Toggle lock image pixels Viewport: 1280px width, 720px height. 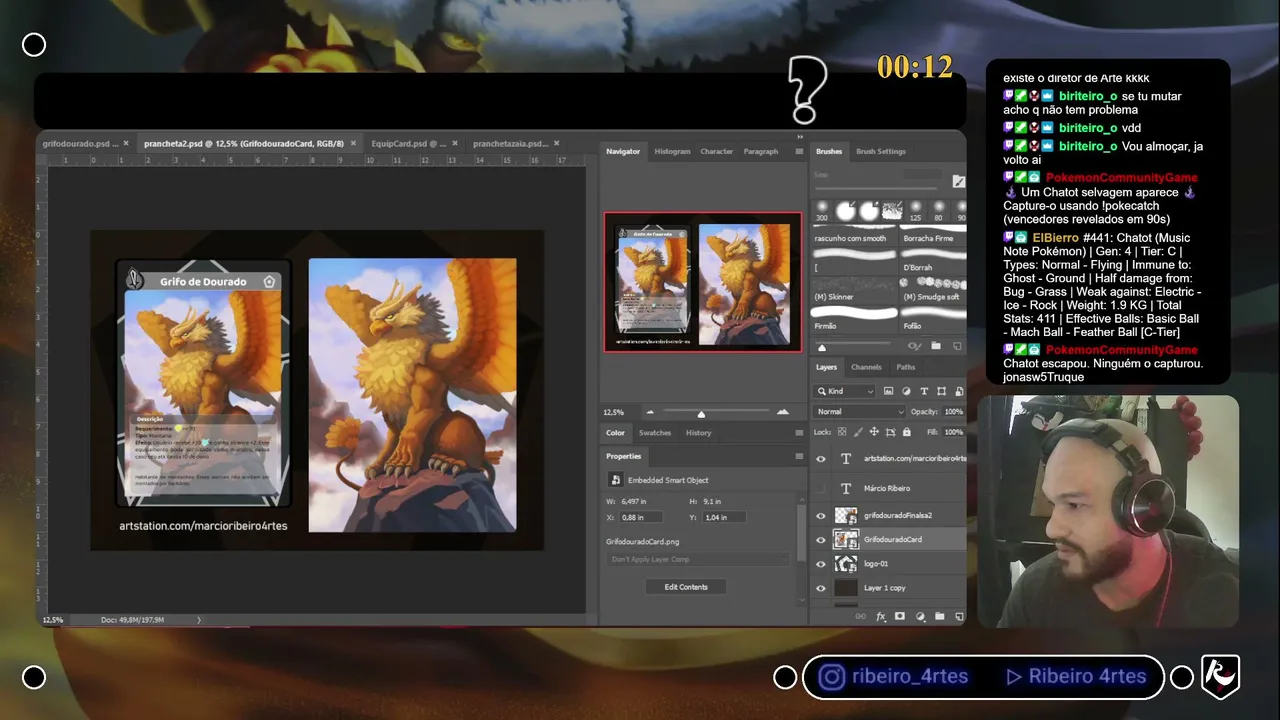[858, 432]
